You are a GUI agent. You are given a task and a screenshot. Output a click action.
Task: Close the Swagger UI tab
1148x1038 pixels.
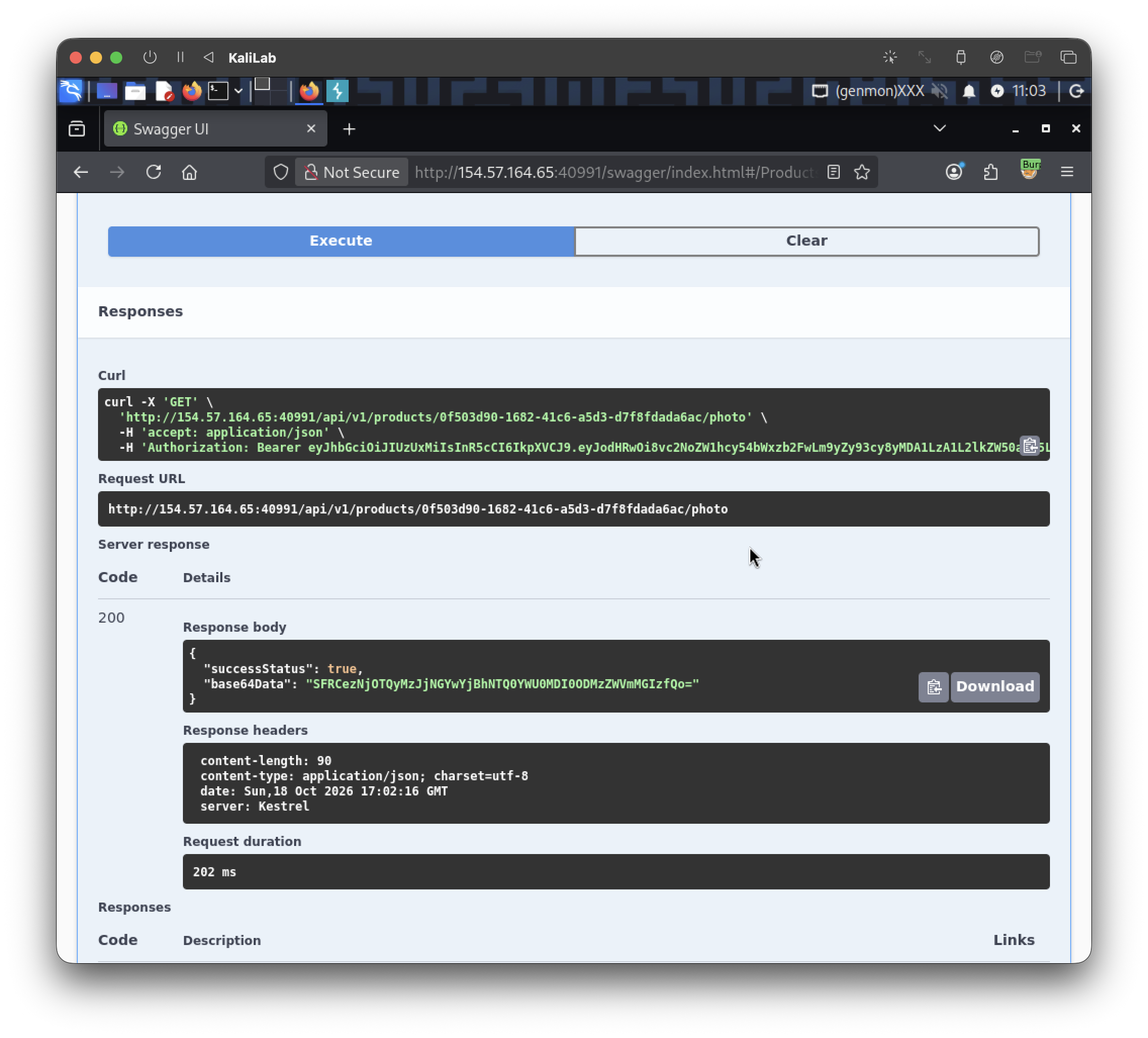point(311,129)
